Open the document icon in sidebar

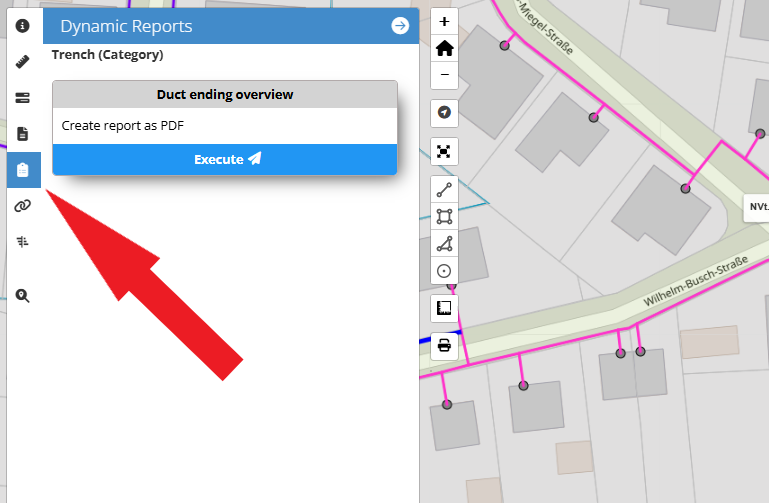[22, 134]
